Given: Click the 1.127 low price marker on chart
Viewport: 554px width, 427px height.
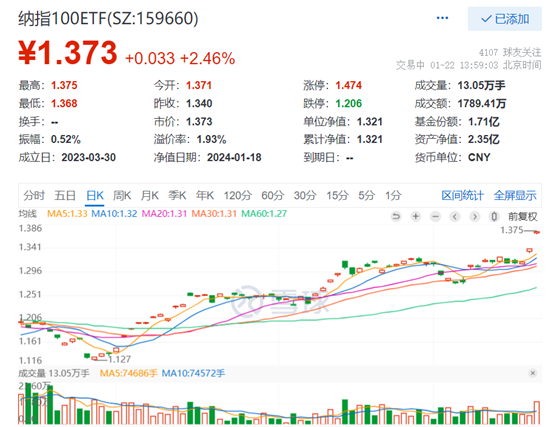Looking at the screenshot, I should [x=119, y=360].
